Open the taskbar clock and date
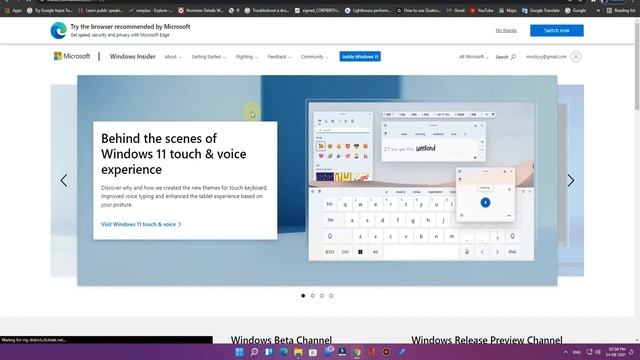640x360 pixels. pyautogui.click(x=616, y=352)
